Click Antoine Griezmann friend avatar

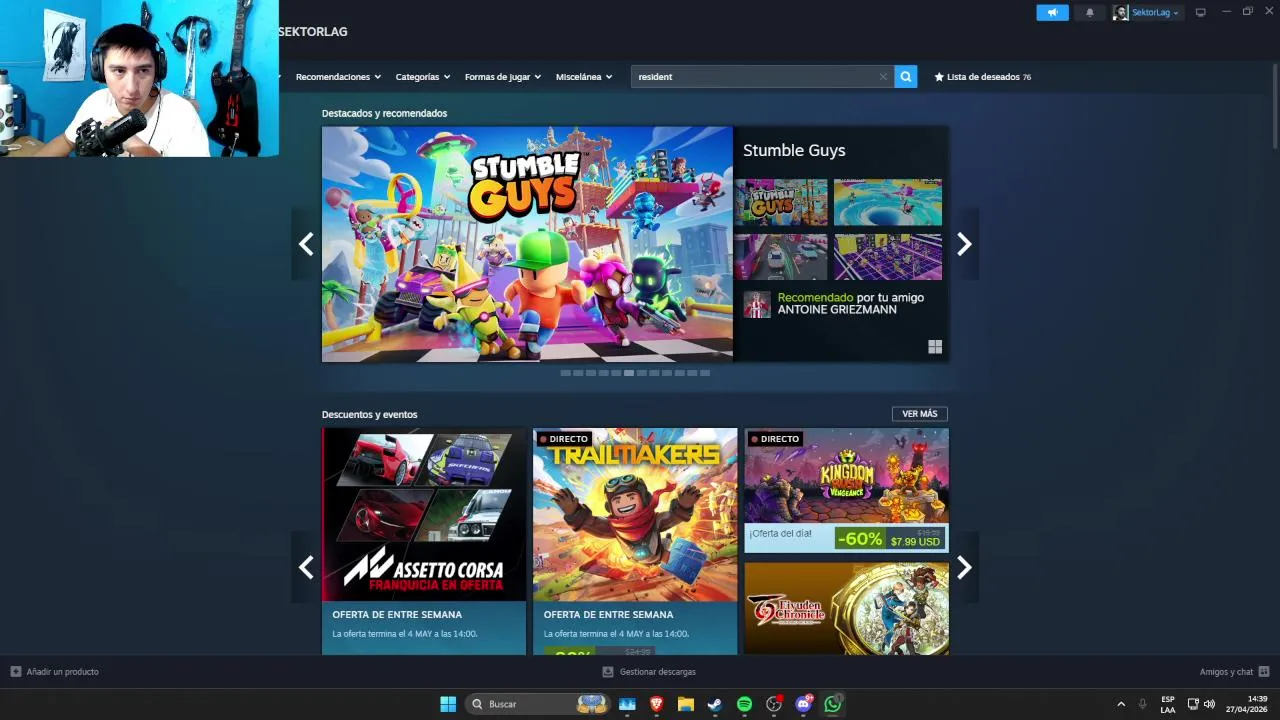pos(757,304)
